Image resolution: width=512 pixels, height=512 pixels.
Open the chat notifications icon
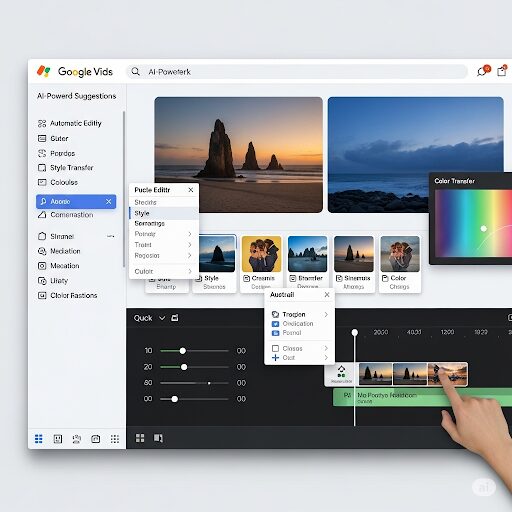pos(483,71)
